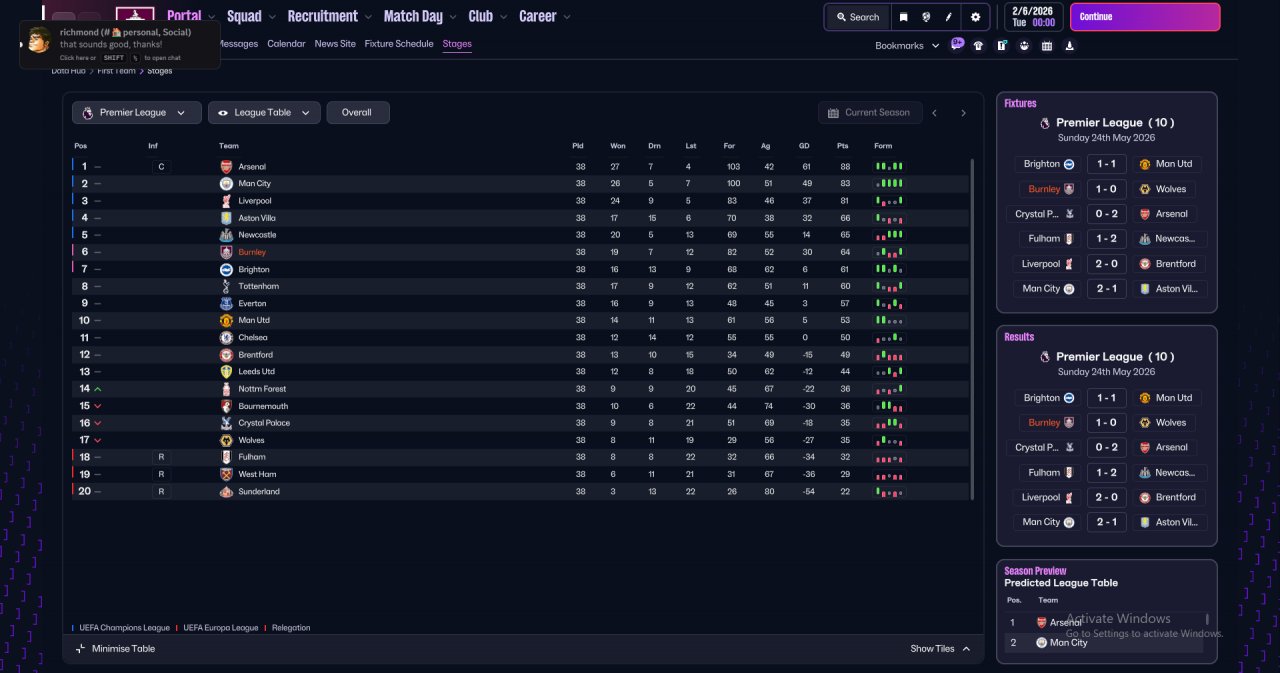The image size is (1280, 673).
Task: Click the Brighton badge in the Fixtures panel
Action: 1069,164
